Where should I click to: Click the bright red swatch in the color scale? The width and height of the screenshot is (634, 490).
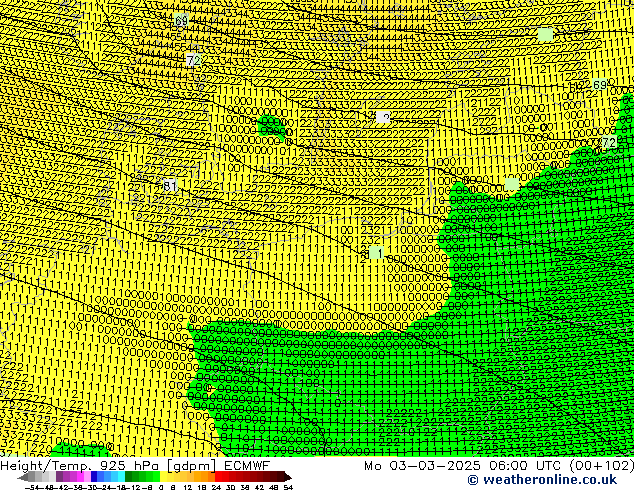[218, 477]
